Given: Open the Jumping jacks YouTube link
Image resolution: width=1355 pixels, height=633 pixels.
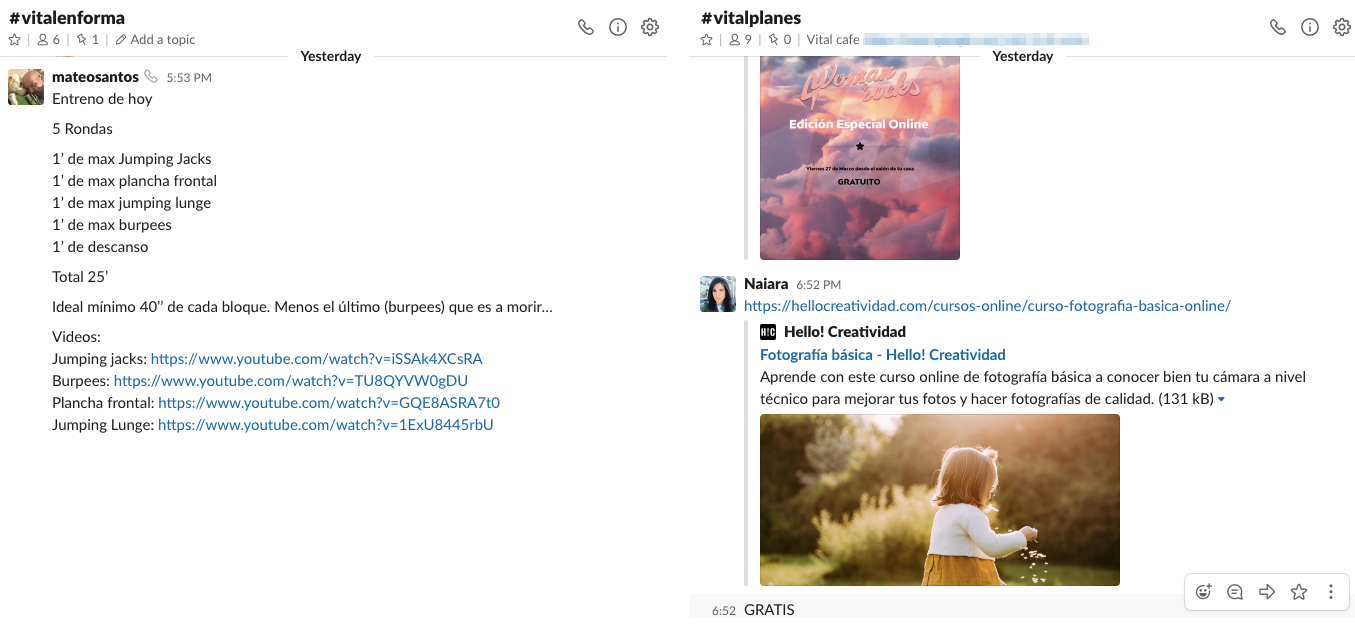Looking at the screenshot, I should point(317,359).
